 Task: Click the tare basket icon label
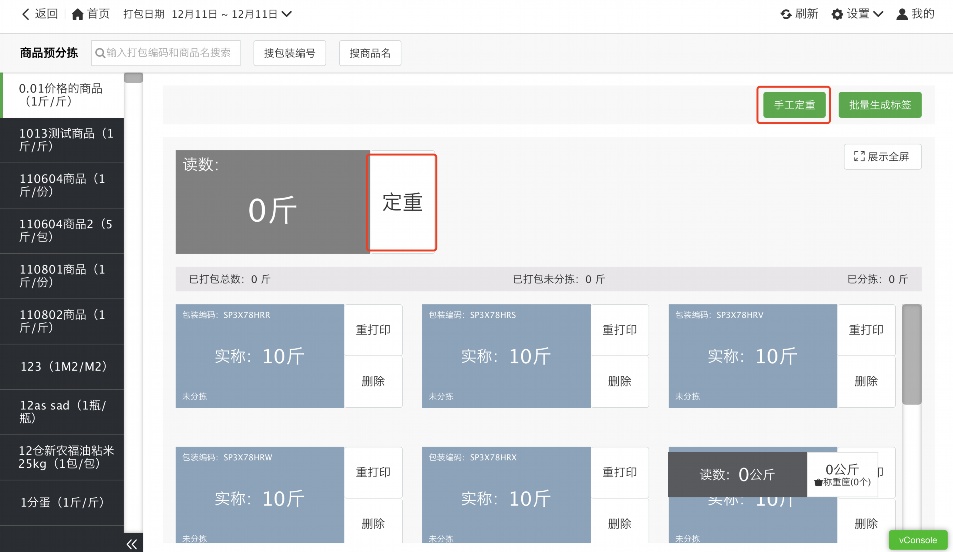pyautogui.click(x=819, y=482)
